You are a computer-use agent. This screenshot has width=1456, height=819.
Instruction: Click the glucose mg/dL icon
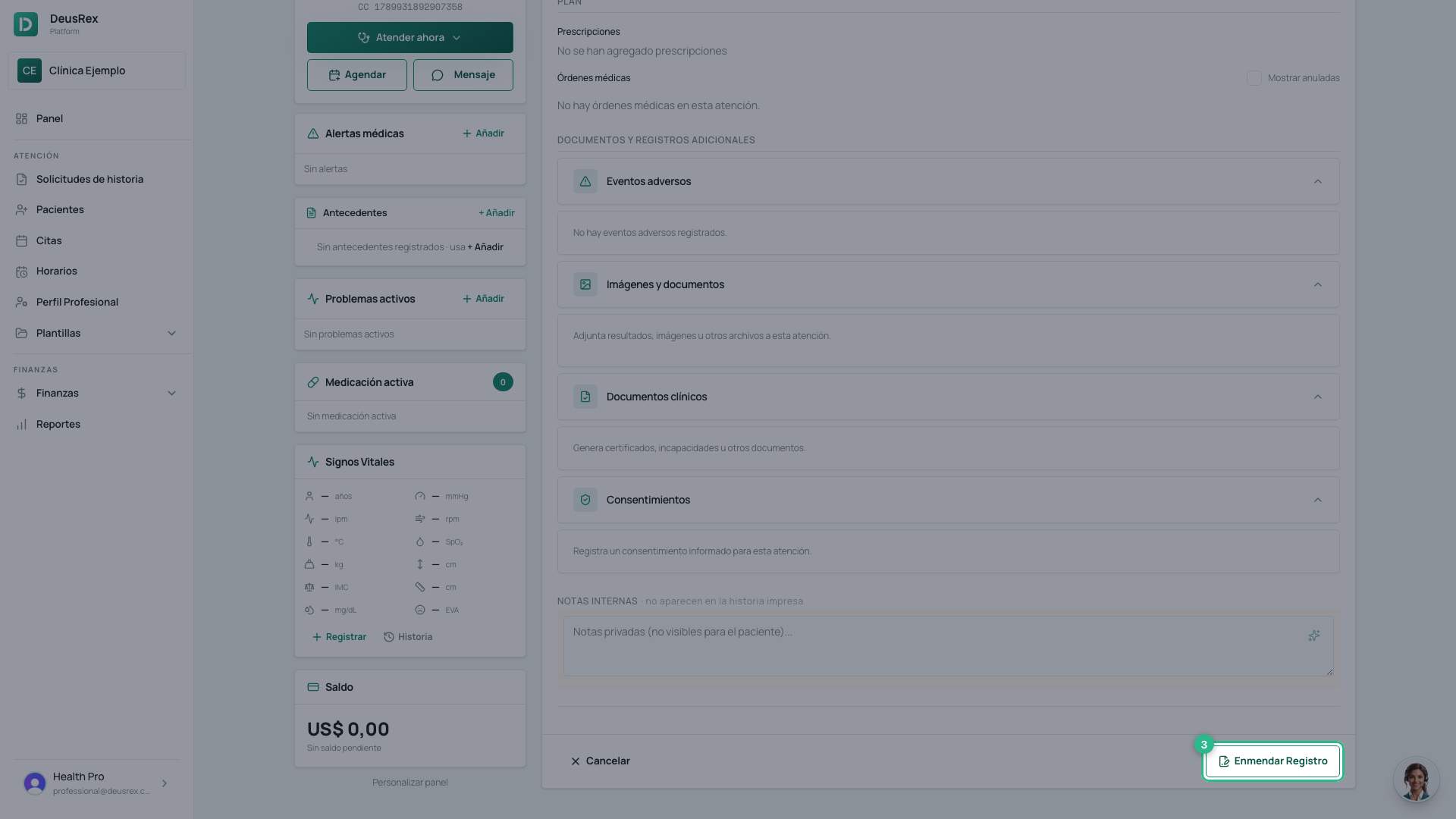point(309,610)
